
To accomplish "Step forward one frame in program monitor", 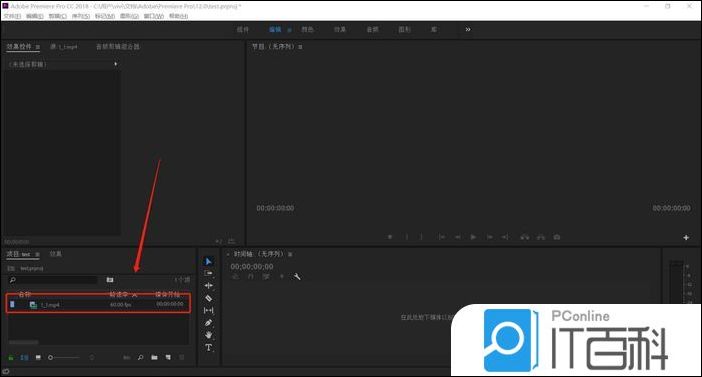I will click(490, 237).
